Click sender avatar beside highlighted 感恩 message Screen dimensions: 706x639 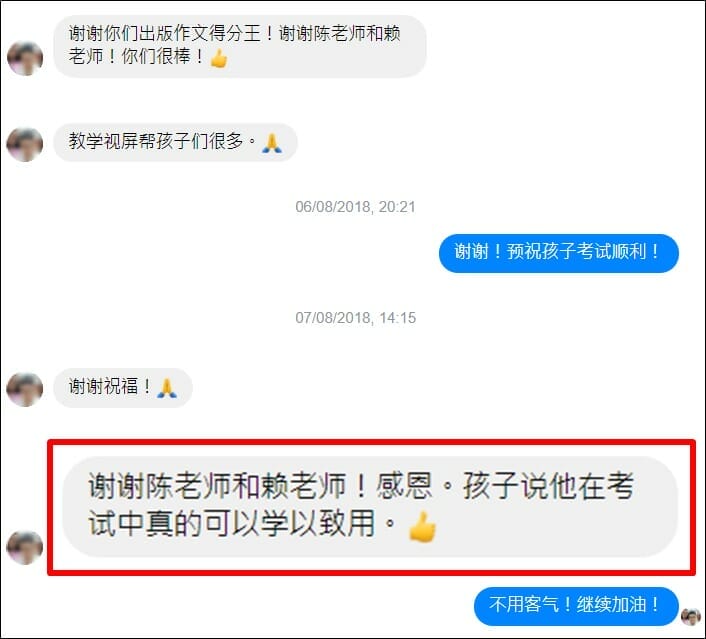25,548
